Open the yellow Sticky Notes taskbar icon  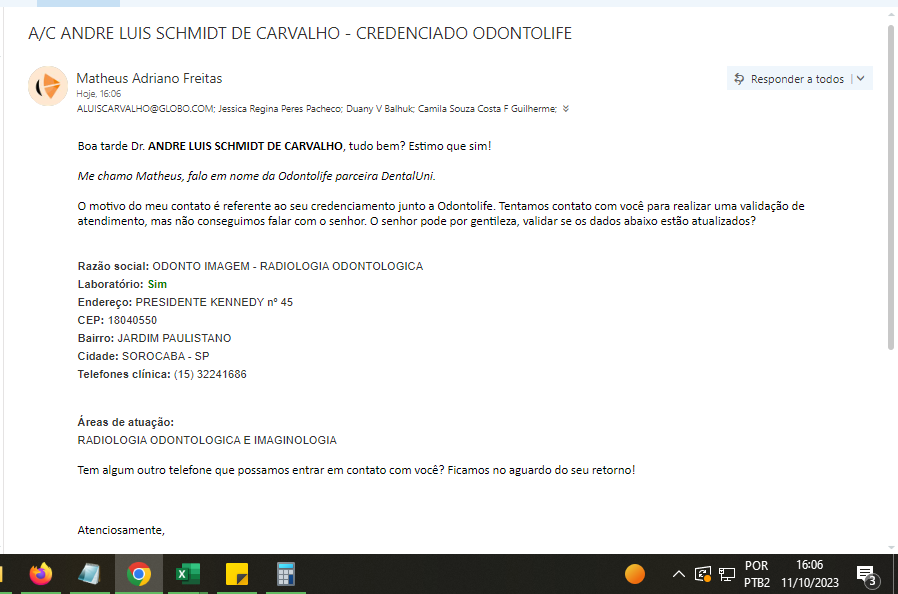(237, 574)
